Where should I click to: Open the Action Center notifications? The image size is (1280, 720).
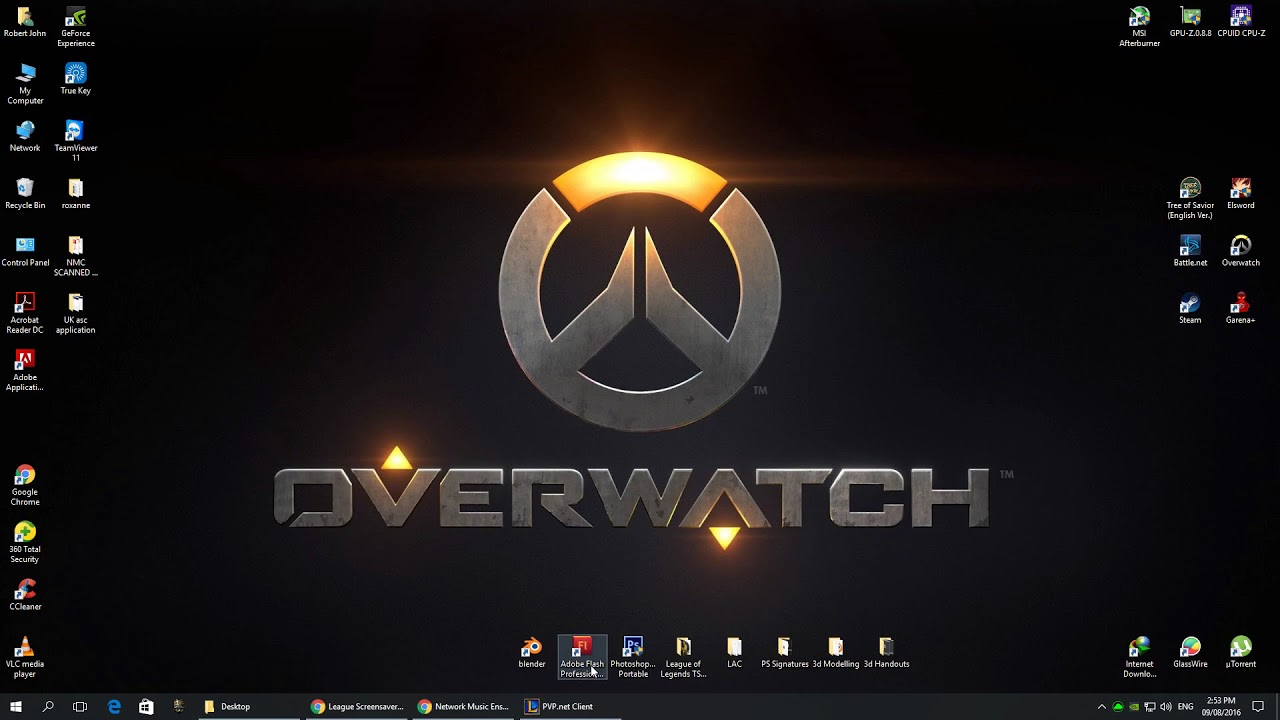[x=1258, y=706]
